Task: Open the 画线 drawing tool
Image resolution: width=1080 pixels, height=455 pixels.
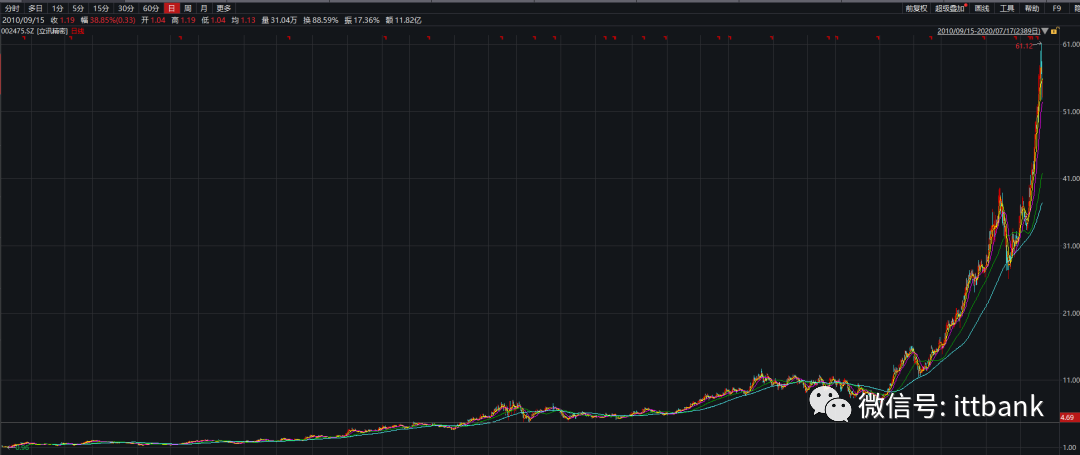Action: tap(982, 8)
